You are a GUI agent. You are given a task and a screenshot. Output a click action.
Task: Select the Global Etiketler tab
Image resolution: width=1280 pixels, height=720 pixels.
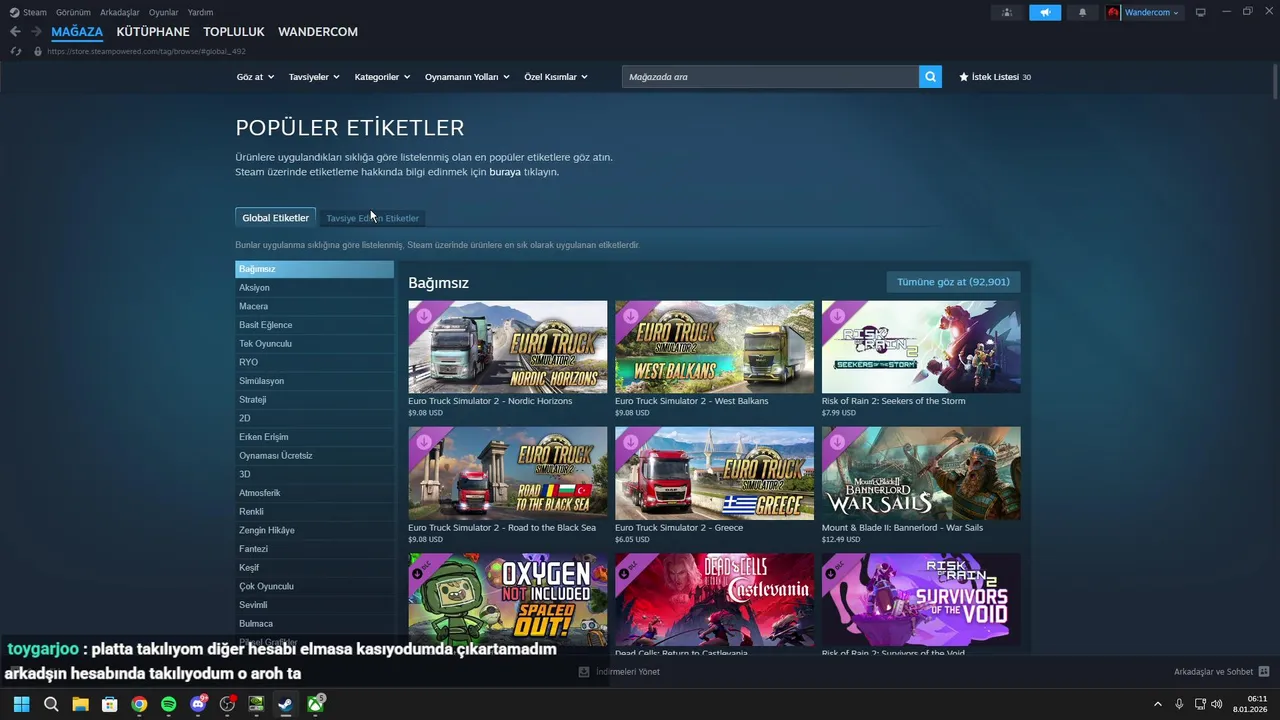tap(276, 218)
